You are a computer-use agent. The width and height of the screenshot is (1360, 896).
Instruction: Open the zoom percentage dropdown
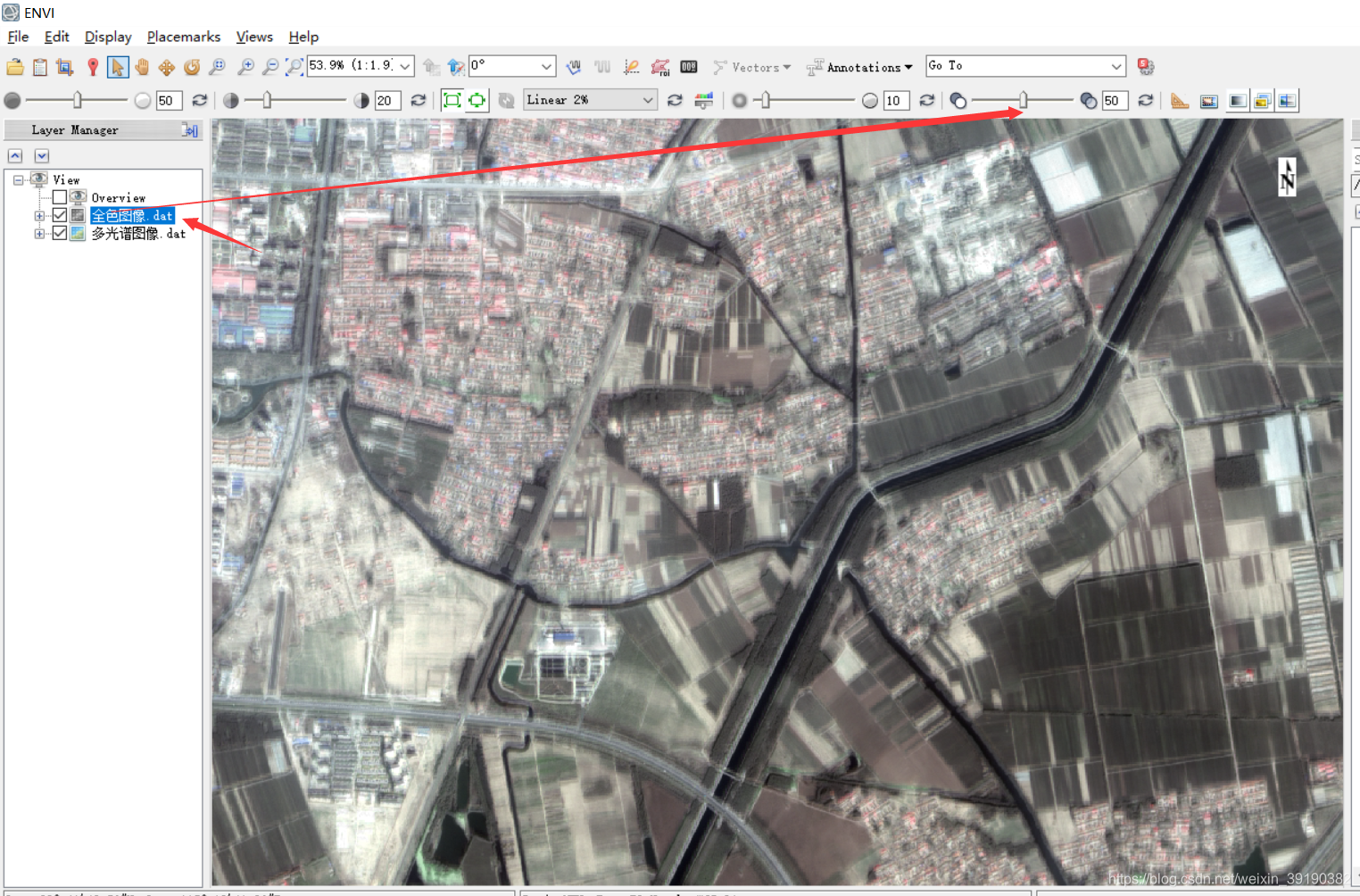[405, 66]
